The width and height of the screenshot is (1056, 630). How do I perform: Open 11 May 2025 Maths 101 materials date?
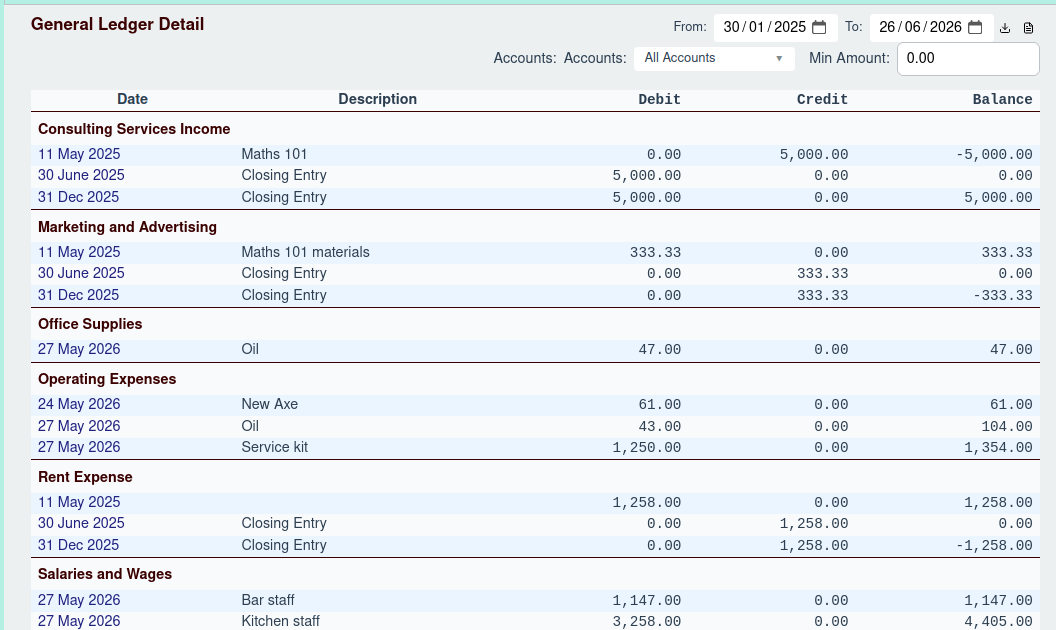(x=79, y=252)
